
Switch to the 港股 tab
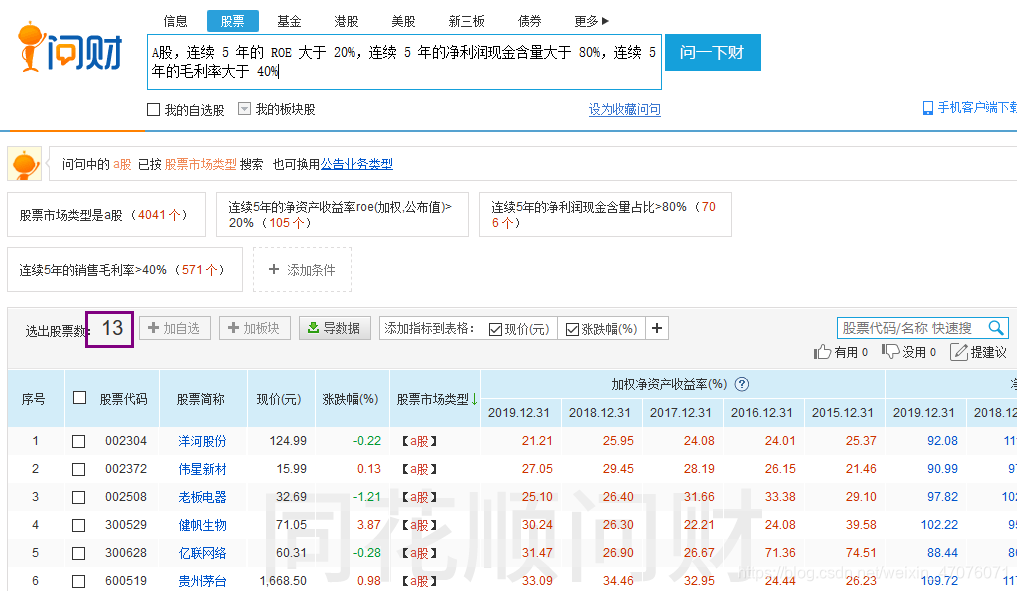pyautogui.click(x=346, y=21)
